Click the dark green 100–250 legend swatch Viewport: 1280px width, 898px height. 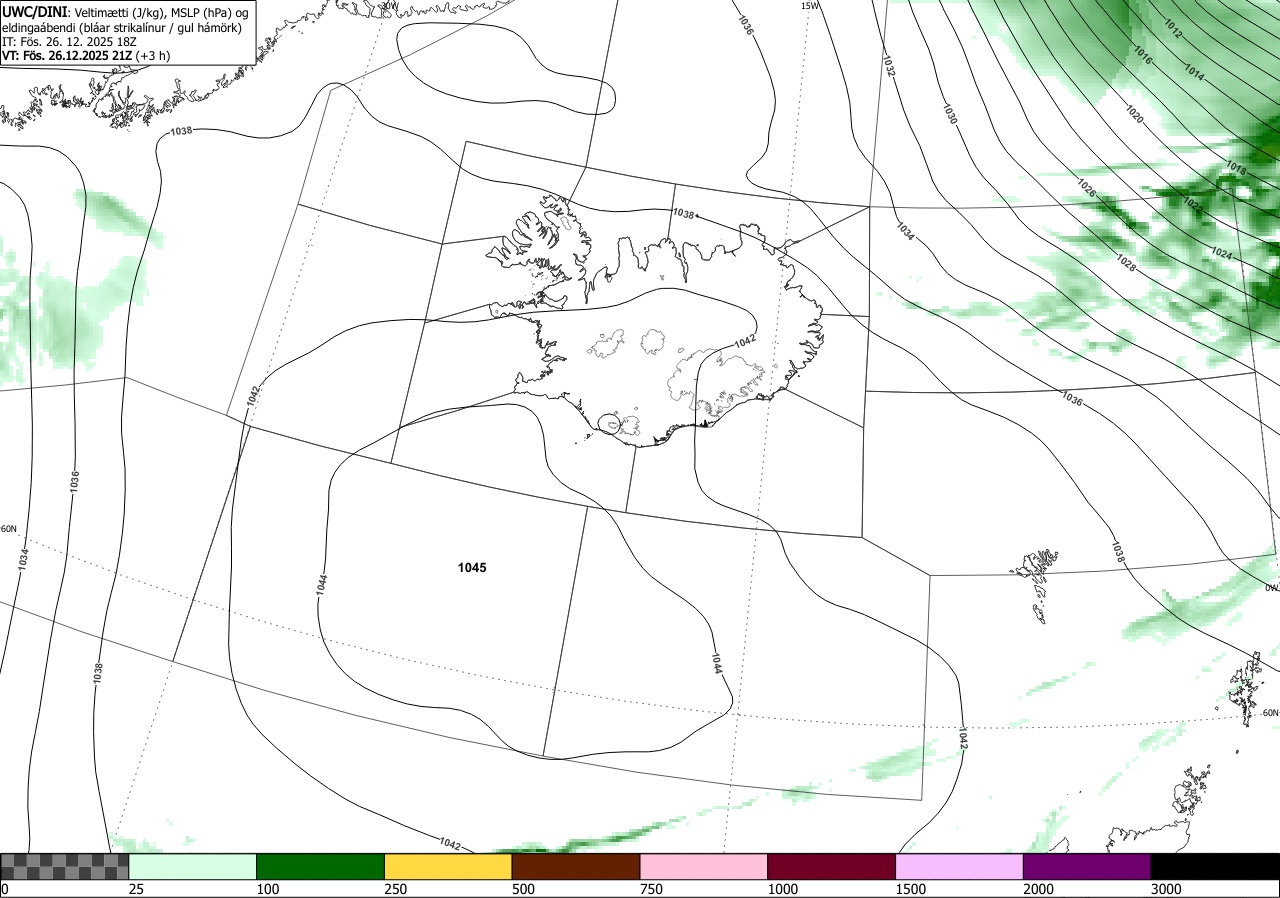click(x=321, y=866)
